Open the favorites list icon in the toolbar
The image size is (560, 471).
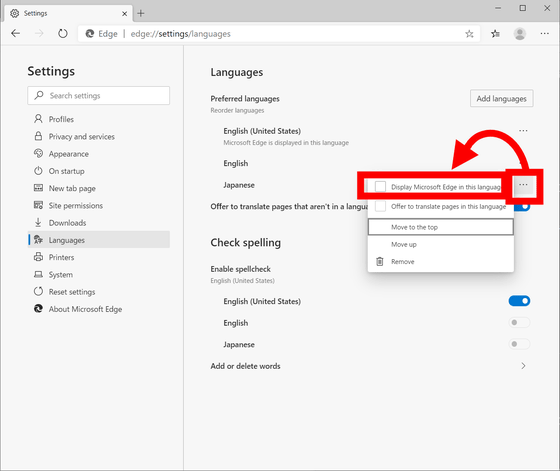495,34
